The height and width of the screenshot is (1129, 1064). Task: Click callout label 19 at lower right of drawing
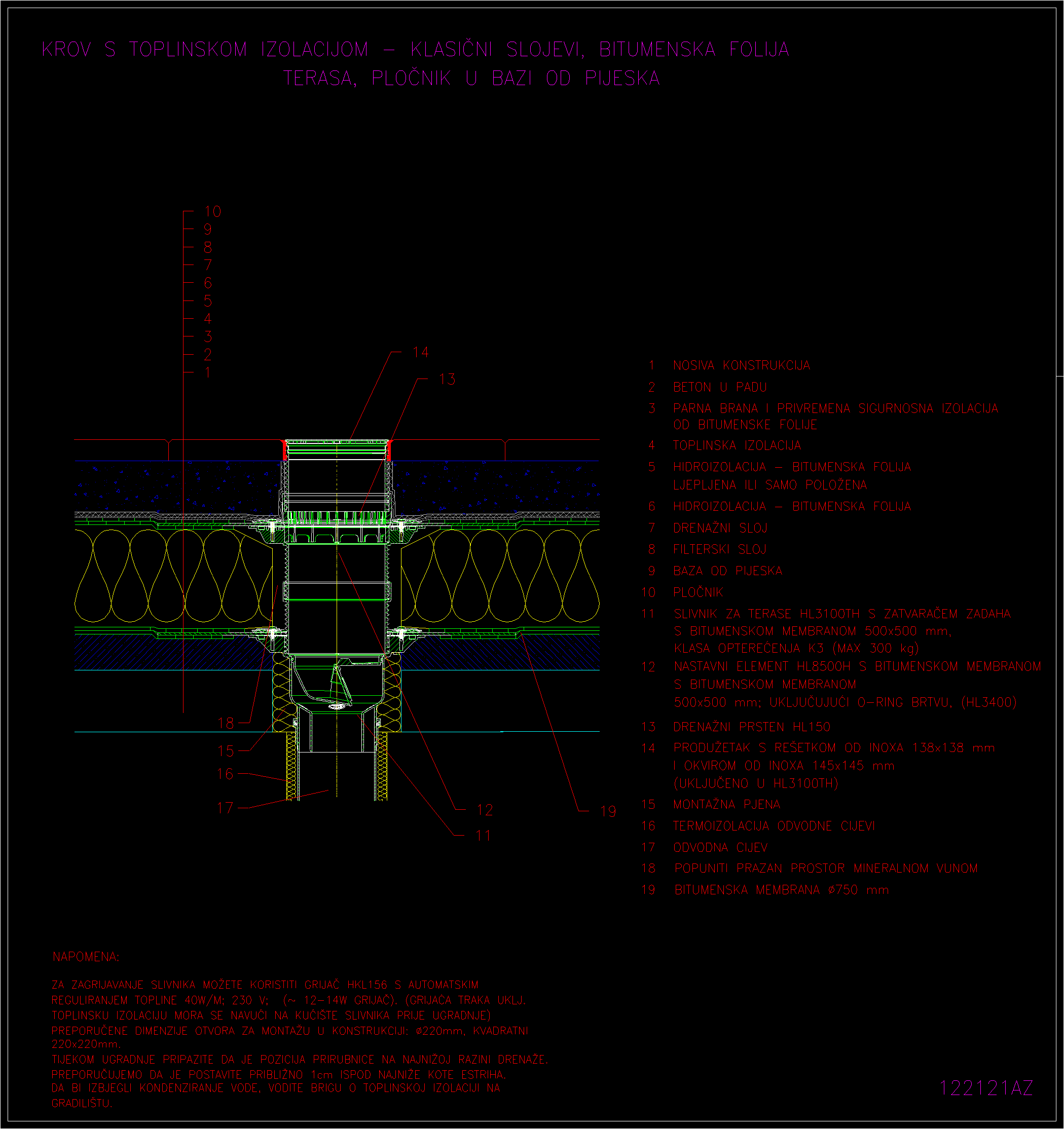coord(608,811)
